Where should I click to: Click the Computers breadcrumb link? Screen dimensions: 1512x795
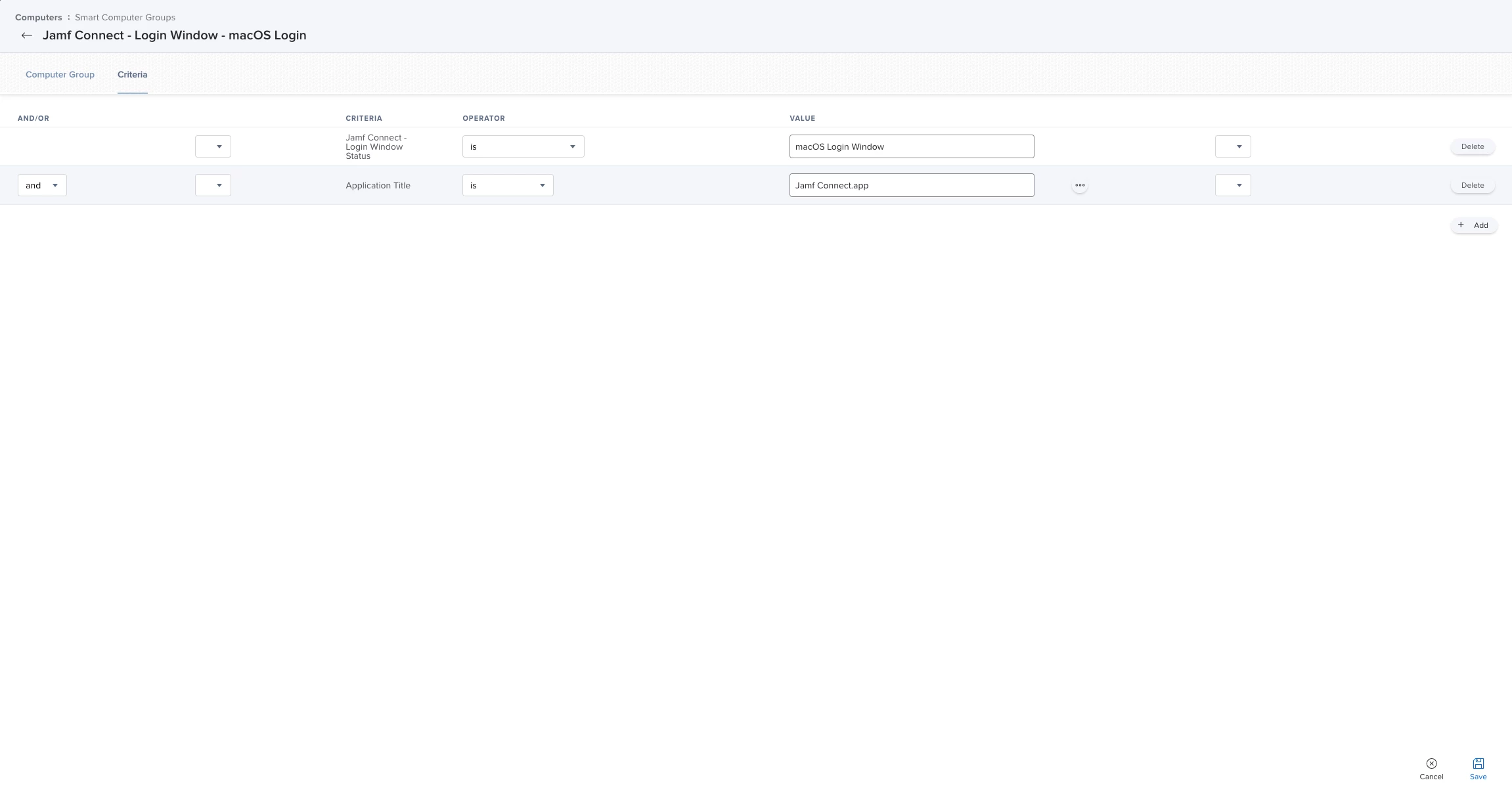coord(39,17)
